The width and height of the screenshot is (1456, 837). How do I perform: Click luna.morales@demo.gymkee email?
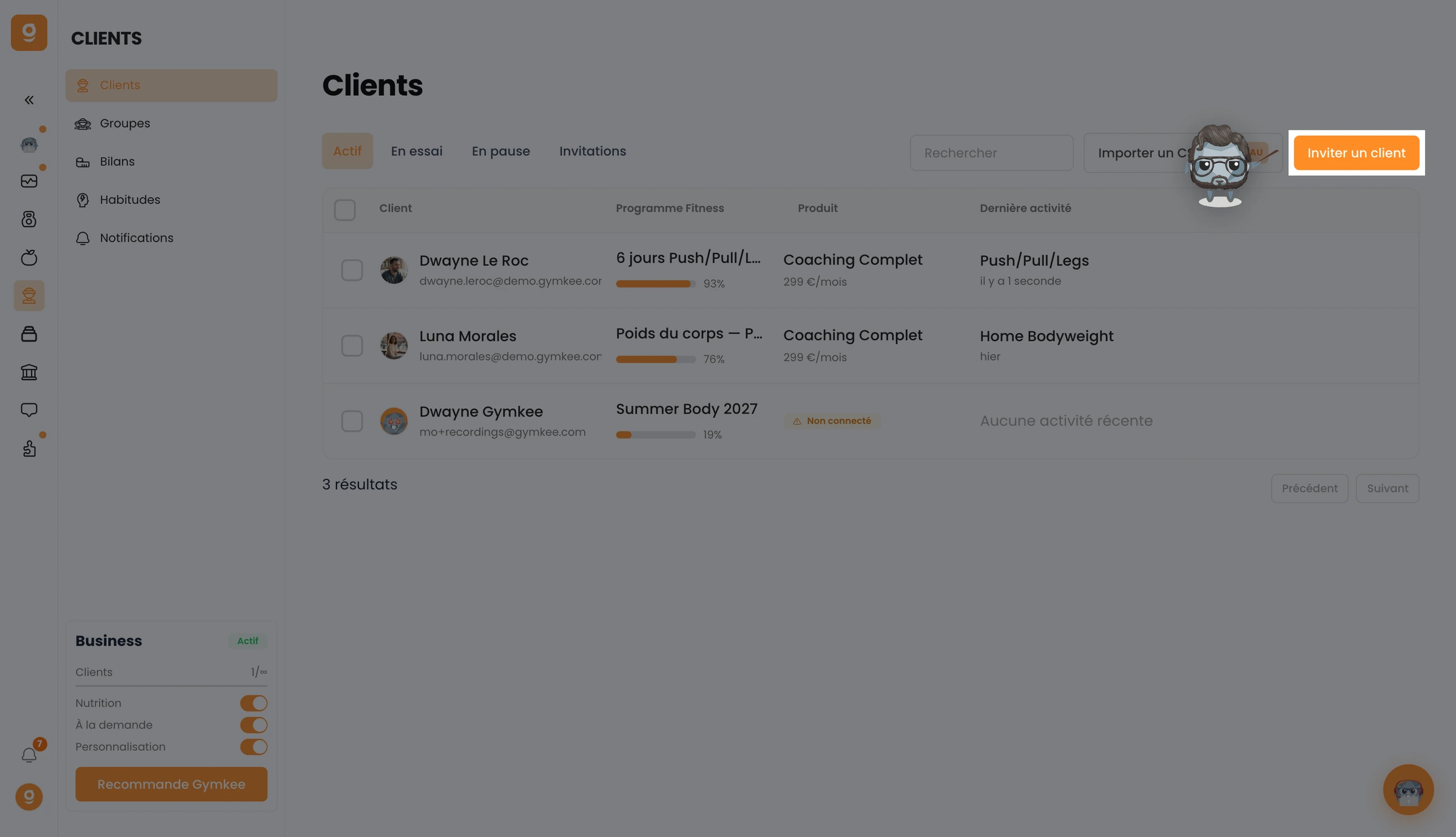pyautogui.click(x=510, y=357)
